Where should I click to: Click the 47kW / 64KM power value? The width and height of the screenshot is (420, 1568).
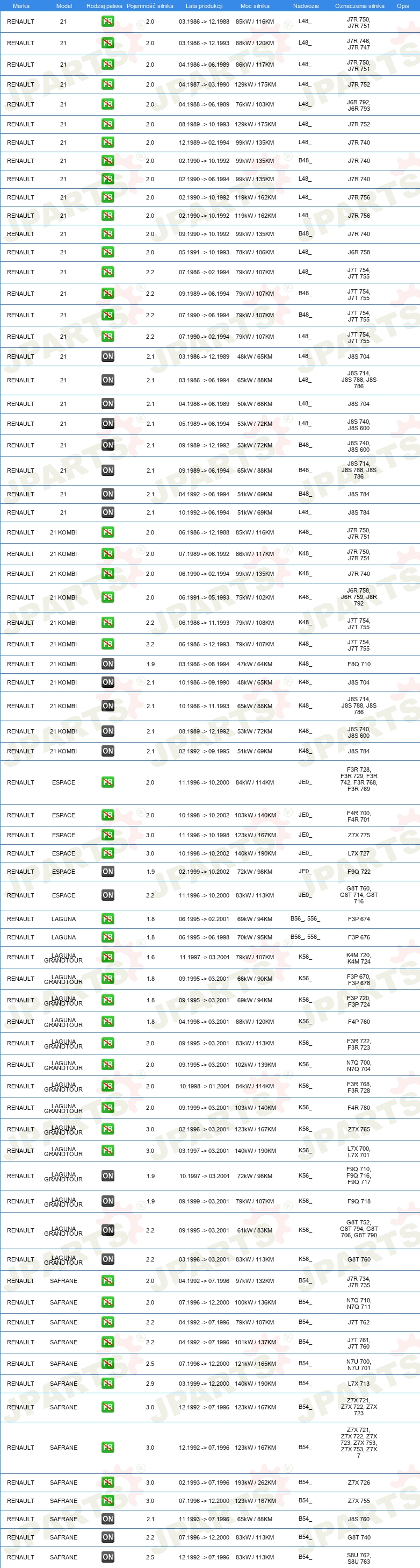tap(255, 664)
